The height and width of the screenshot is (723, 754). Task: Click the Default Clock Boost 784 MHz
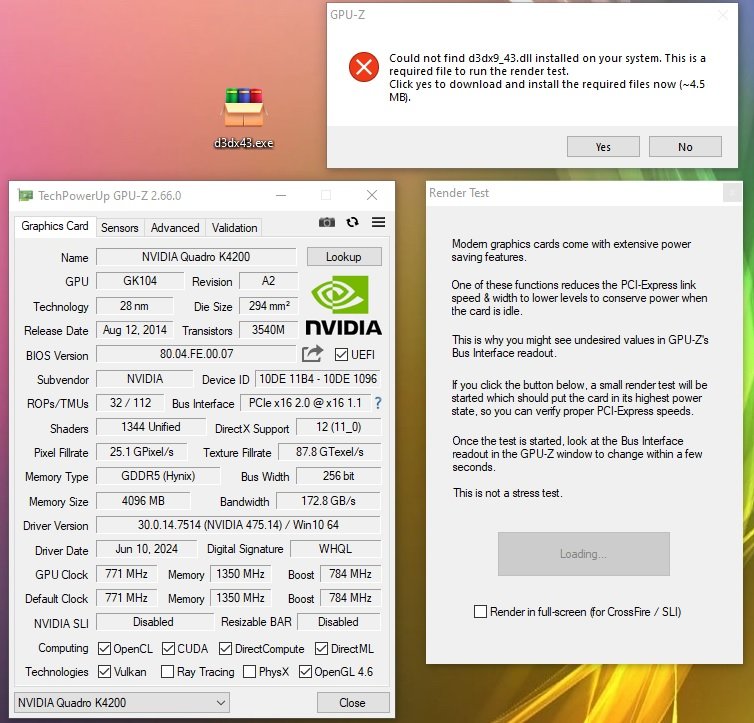click(x=350, y=598)
